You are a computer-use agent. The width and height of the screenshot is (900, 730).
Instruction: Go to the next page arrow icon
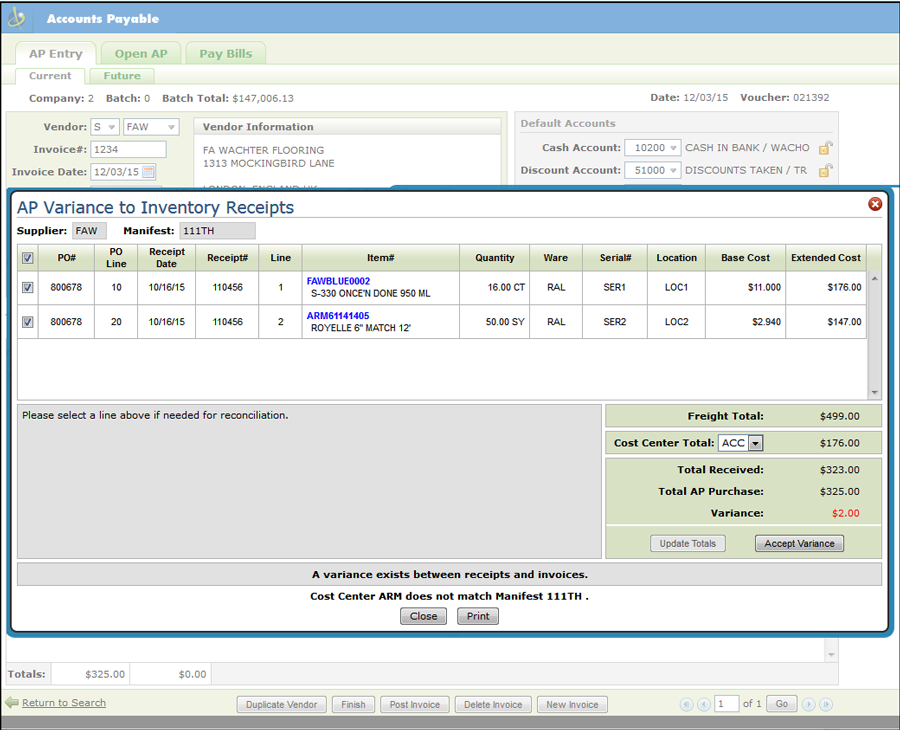pyautogui.click(x=809, y=704)
